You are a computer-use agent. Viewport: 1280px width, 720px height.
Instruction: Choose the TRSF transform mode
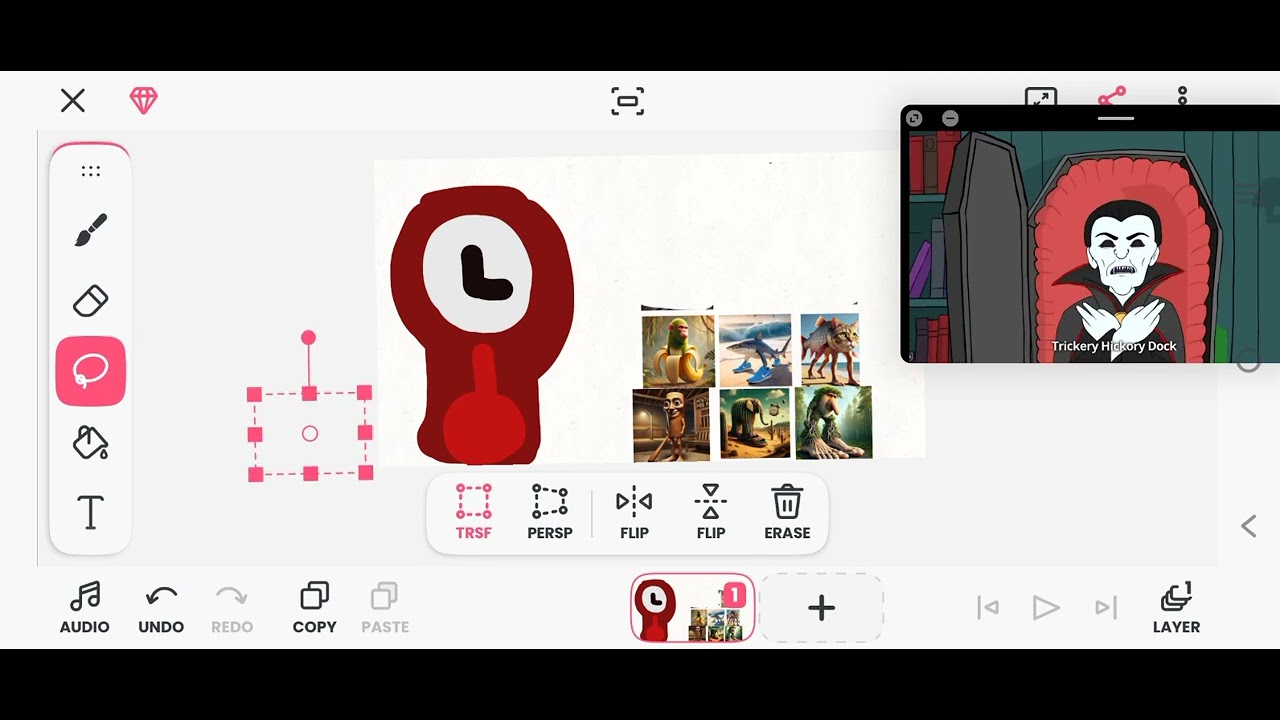474,512
